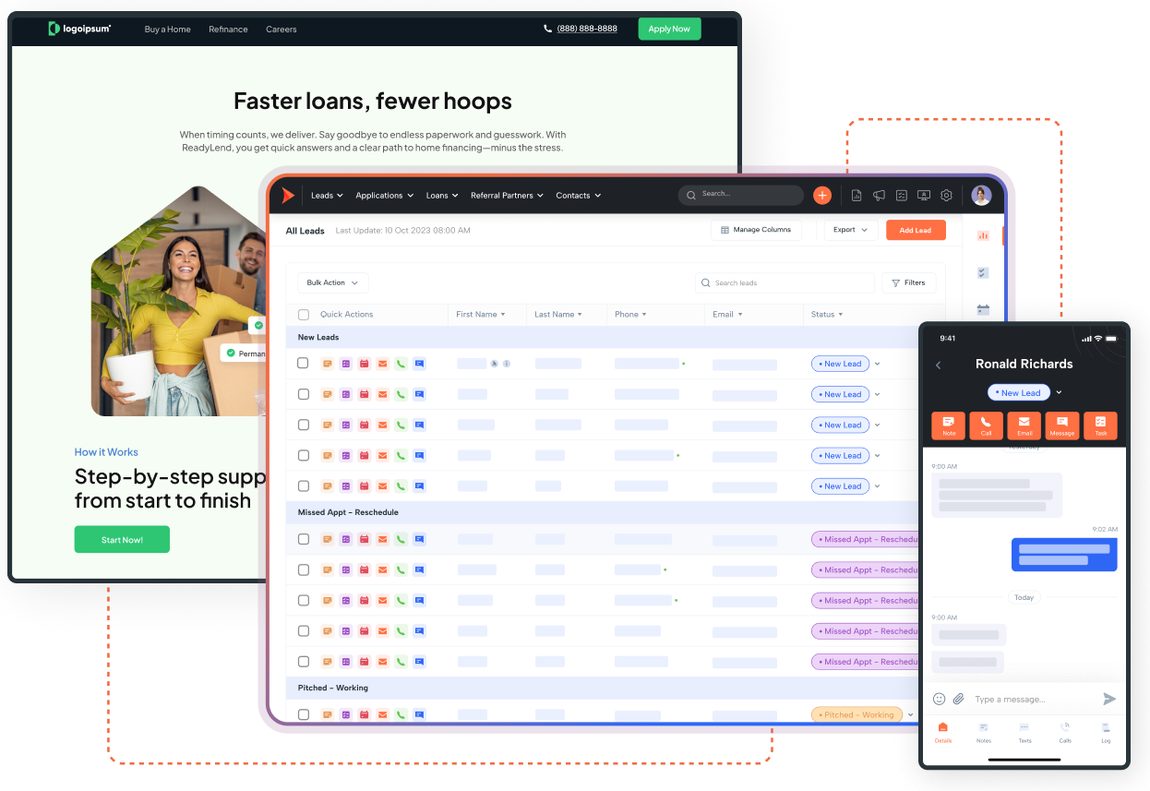Open the bar chart icon in right sidebar

pos(984,235)
